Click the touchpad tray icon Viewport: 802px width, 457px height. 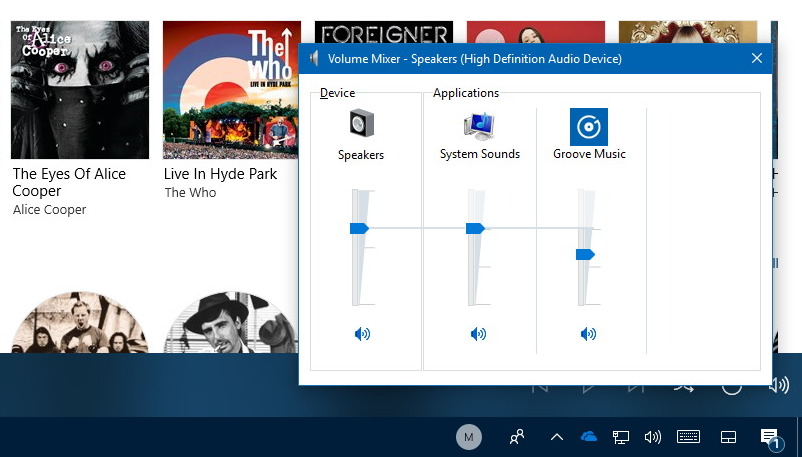click(728, 437)
